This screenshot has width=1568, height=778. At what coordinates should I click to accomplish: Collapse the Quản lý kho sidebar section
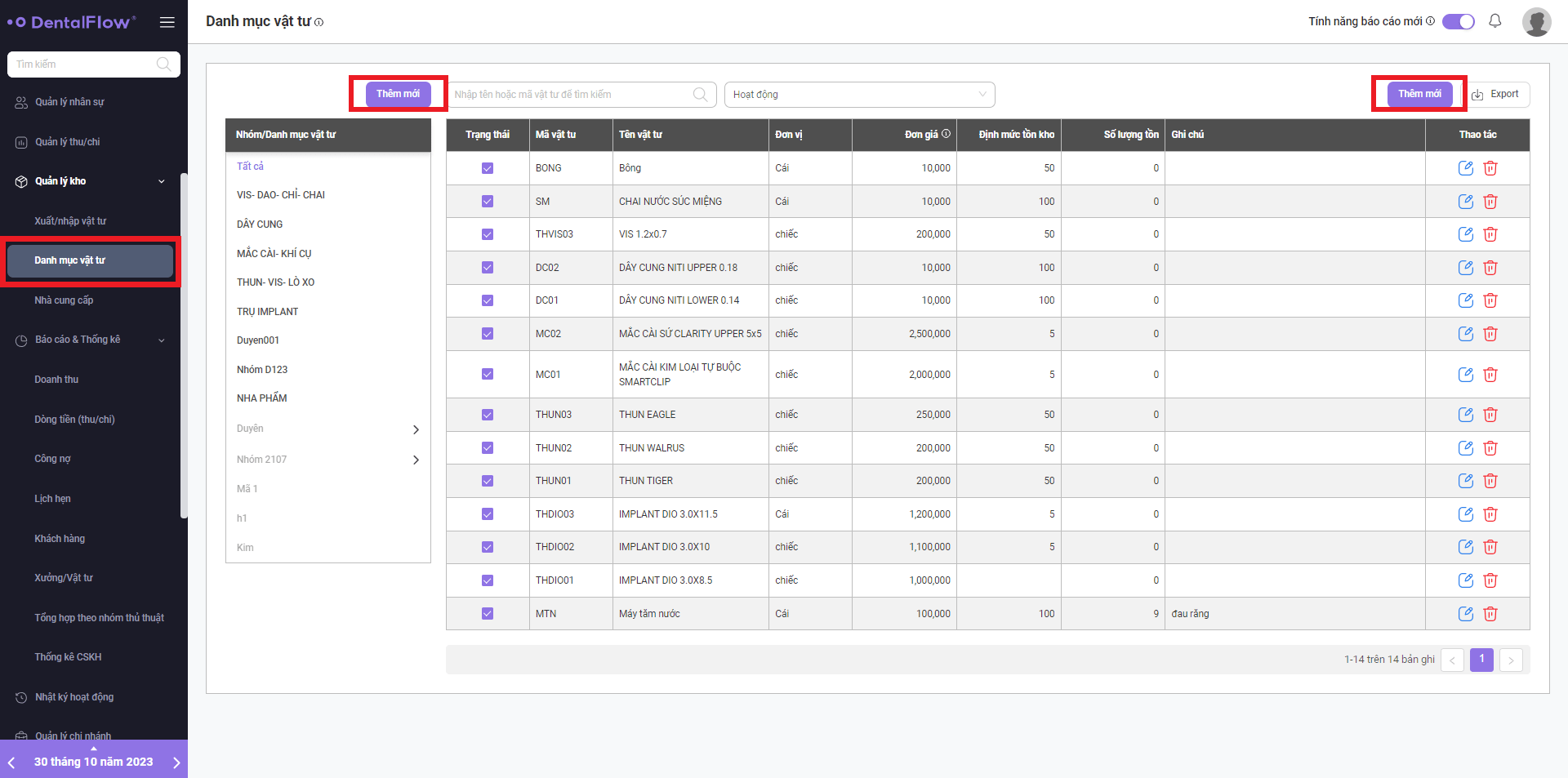coord(162,181)
